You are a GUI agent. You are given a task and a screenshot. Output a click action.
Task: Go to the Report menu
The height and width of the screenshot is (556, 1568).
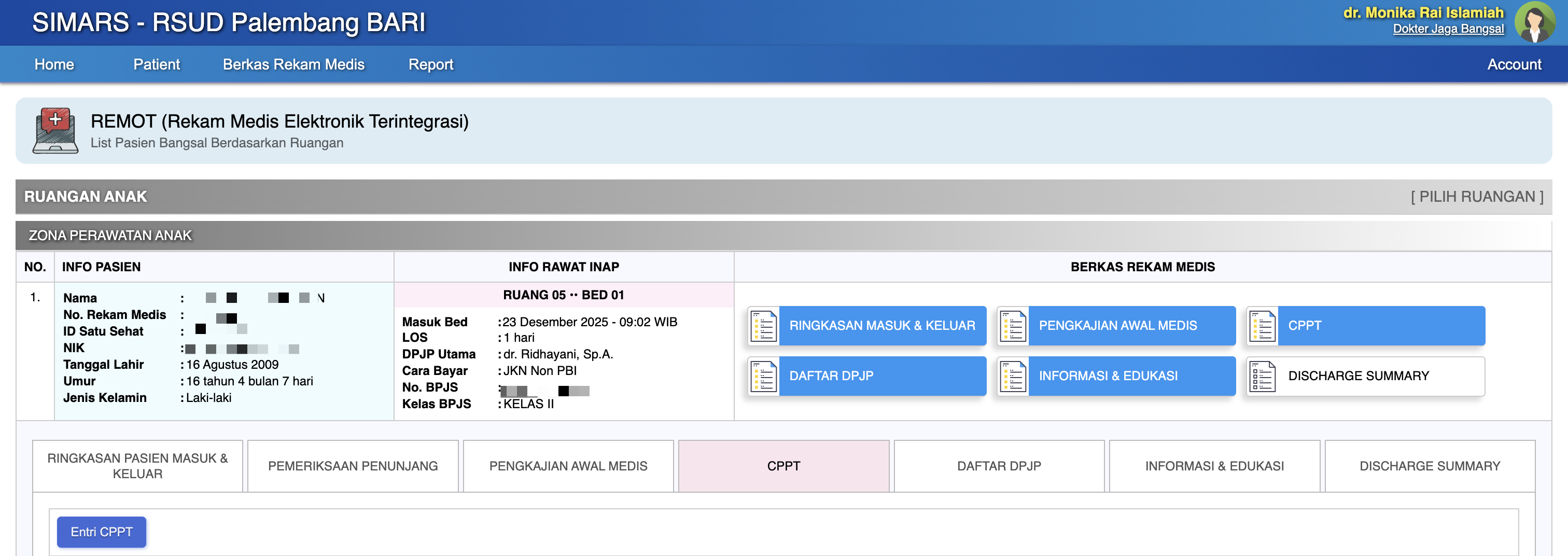(x=430, y=64)
